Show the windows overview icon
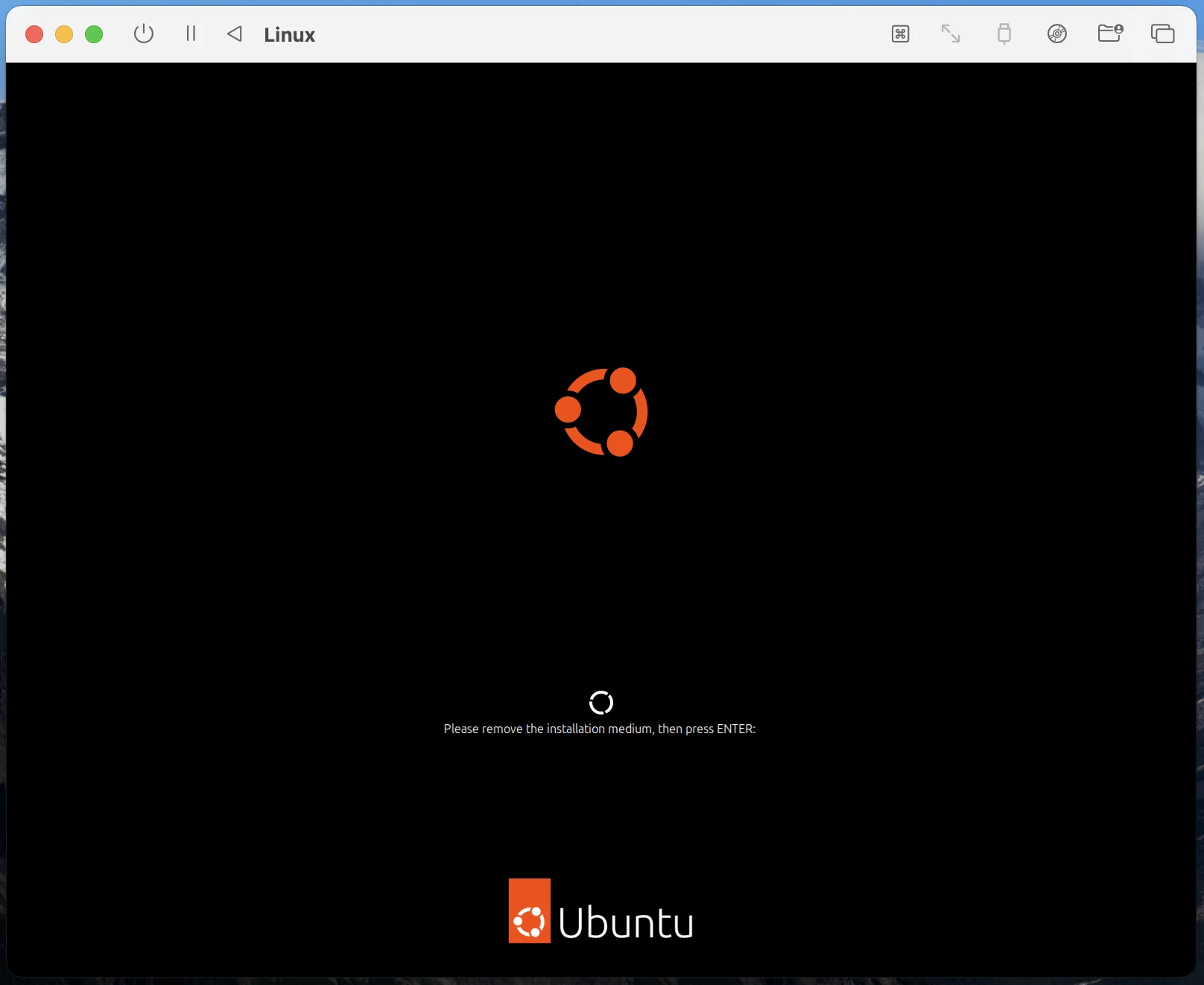The image size is (1204, 985). point(1162,34)
